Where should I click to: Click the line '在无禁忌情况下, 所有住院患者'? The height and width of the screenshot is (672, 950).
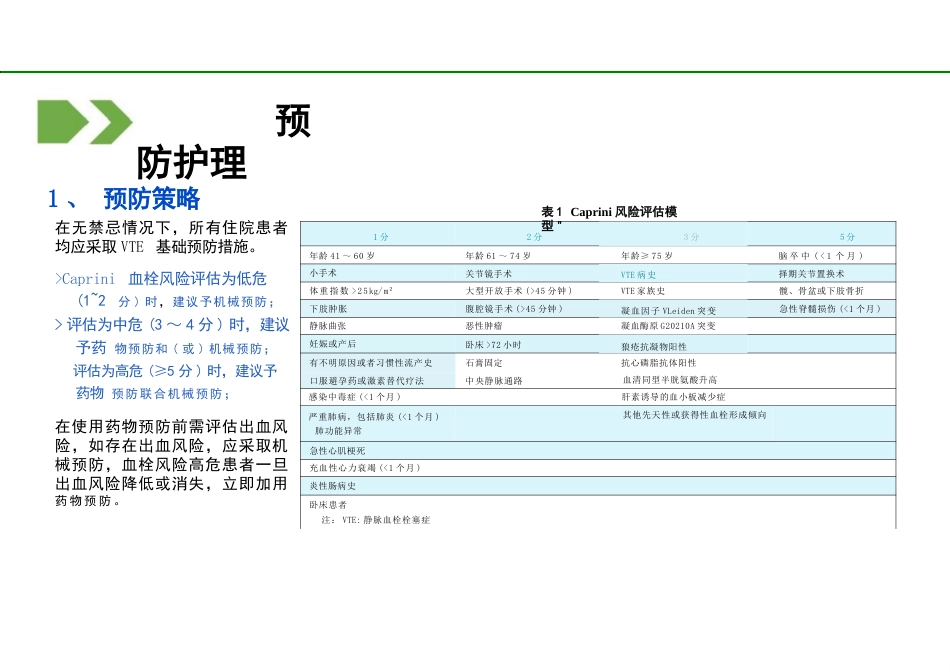tap(171, 228)
